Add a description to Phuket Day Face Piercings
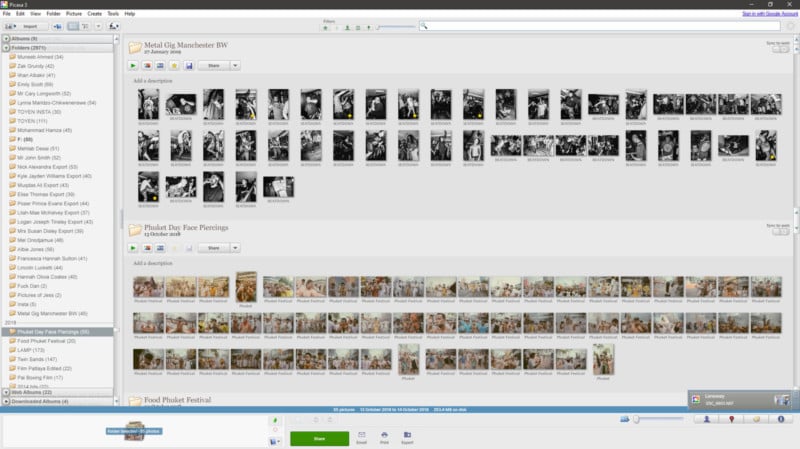 coord(153,263)
